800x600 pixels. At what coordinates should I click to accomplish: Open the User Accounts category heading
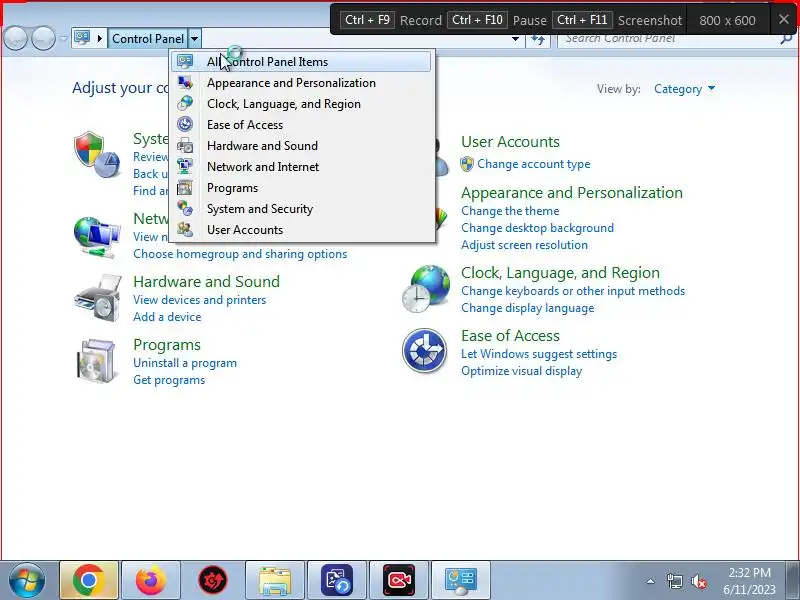(510, 142)
